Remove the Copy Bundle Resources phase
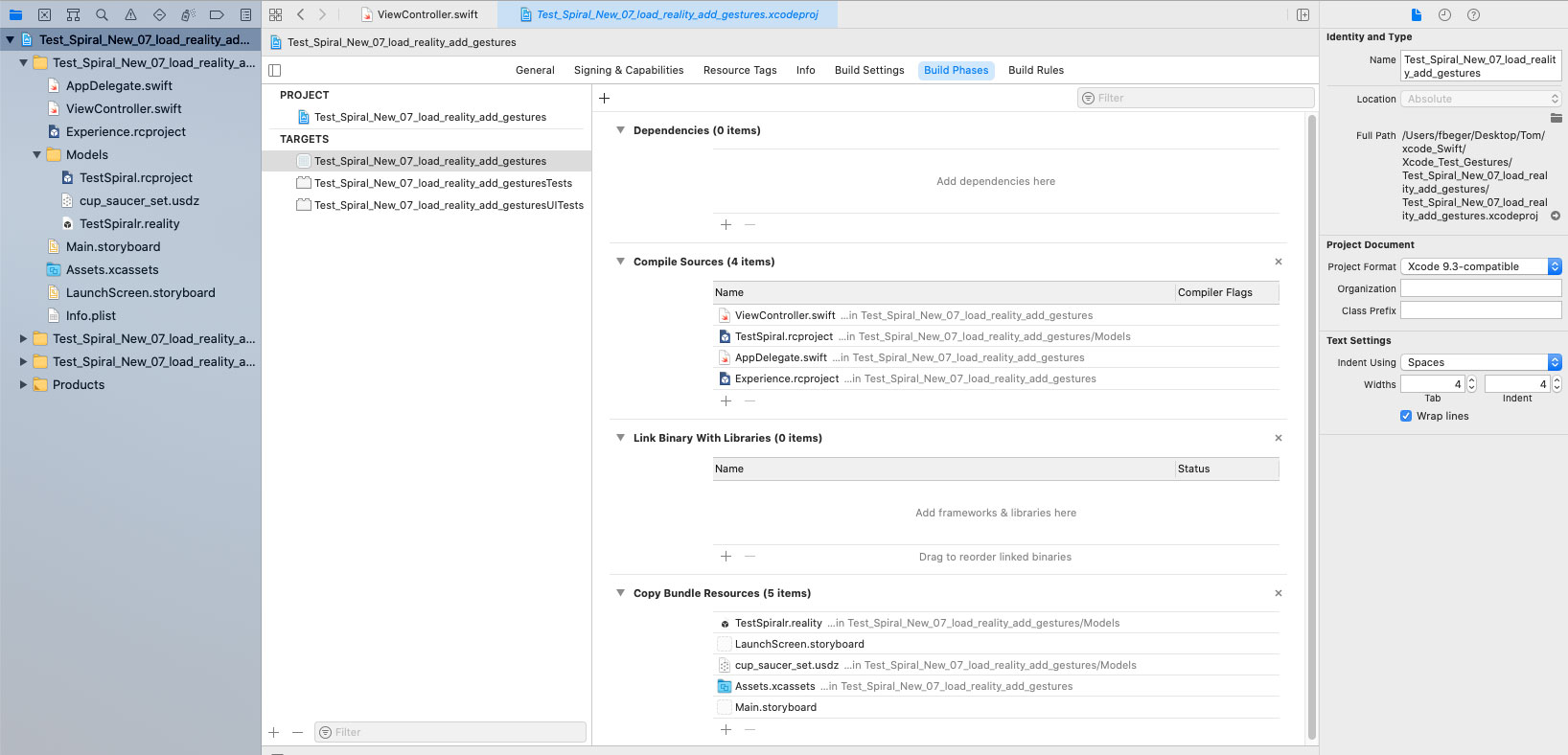1568x755 pixels. pos(1278,593)
